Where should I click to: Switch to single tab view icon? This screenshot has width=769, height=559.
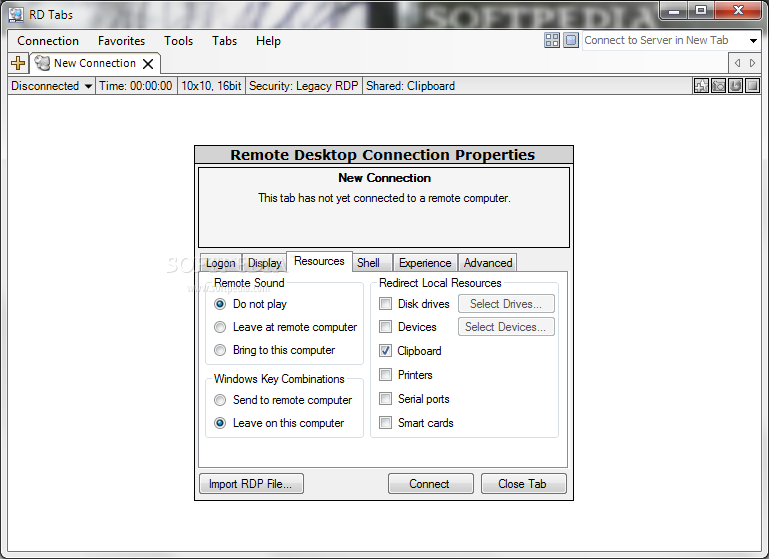(x=571, y=40)
